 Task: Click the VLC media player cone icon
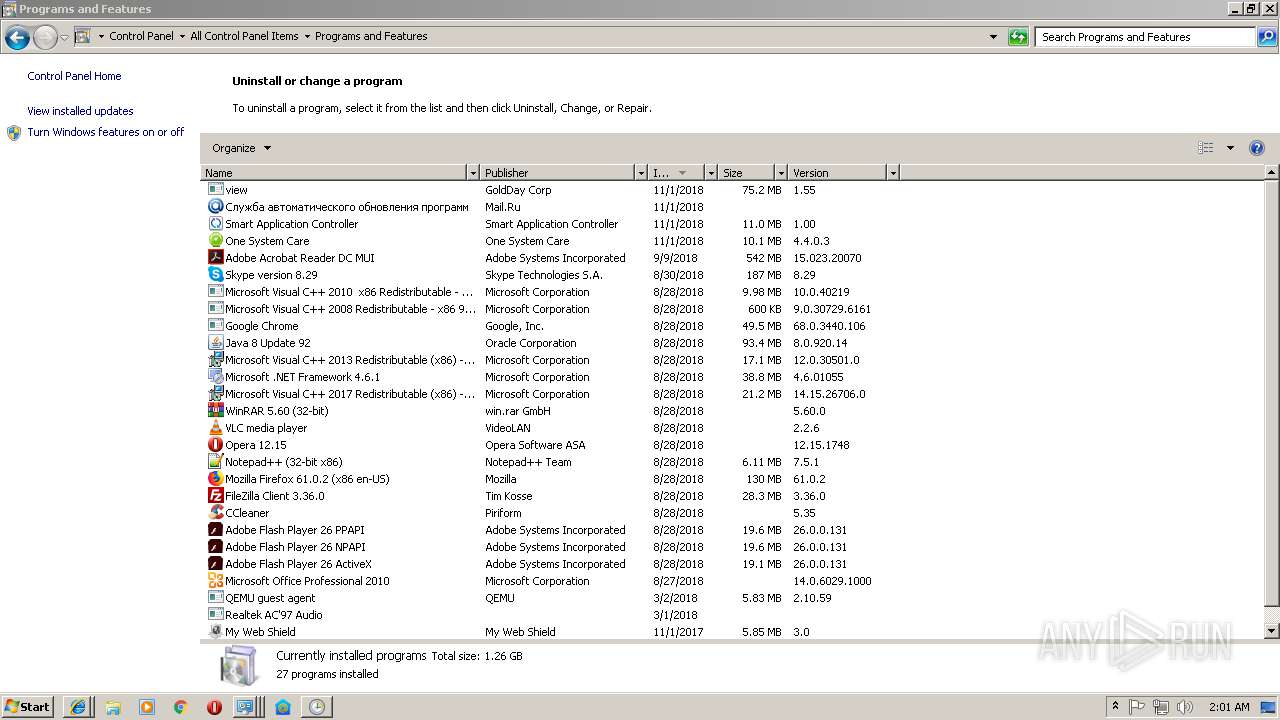(x=215, y=427)
